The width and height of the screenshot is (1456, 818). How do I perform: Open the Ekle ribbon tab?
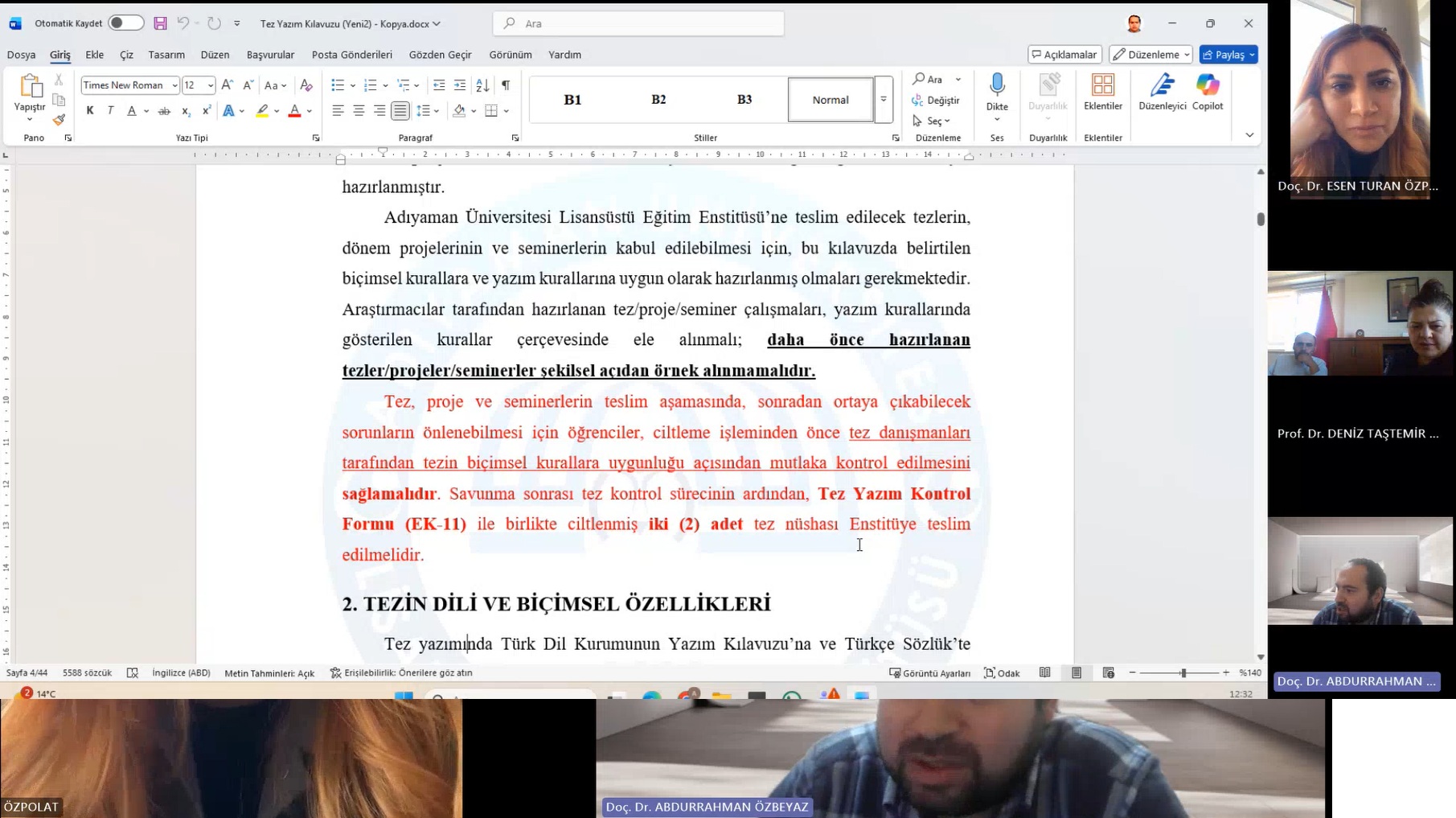tap(95, 55)
